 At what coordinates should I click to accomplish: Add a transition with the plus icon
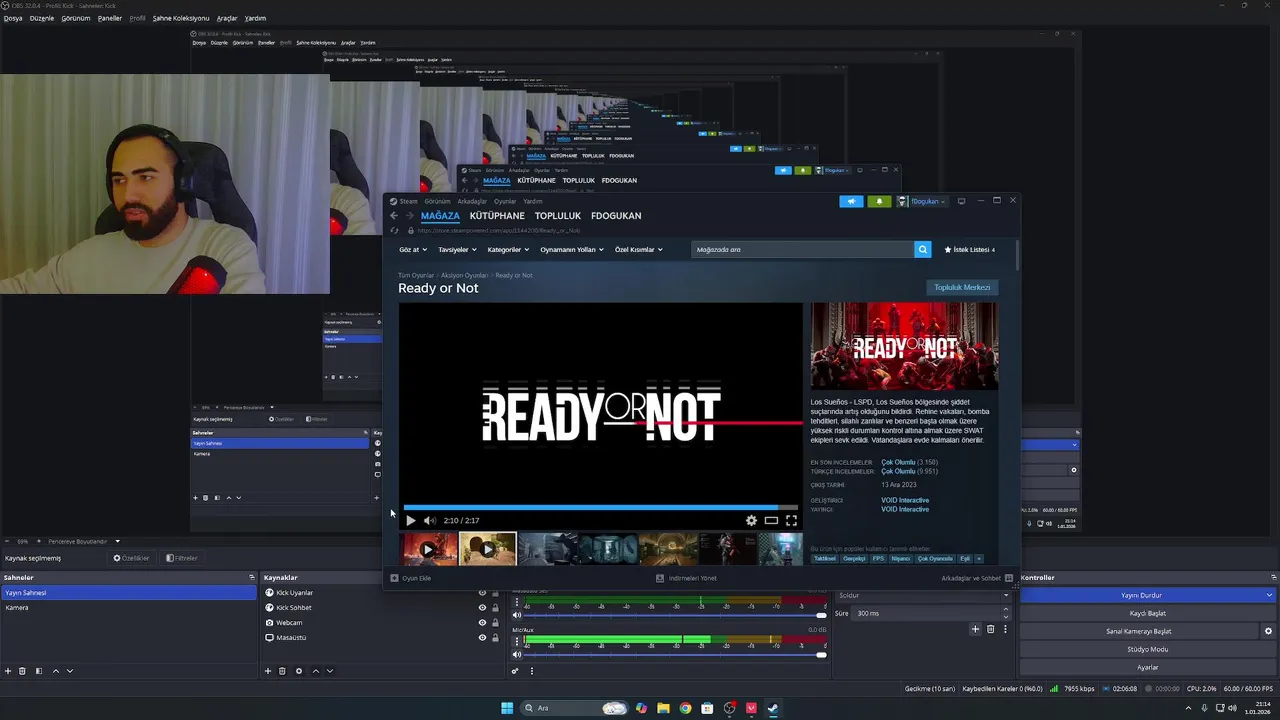click(976, 629)
